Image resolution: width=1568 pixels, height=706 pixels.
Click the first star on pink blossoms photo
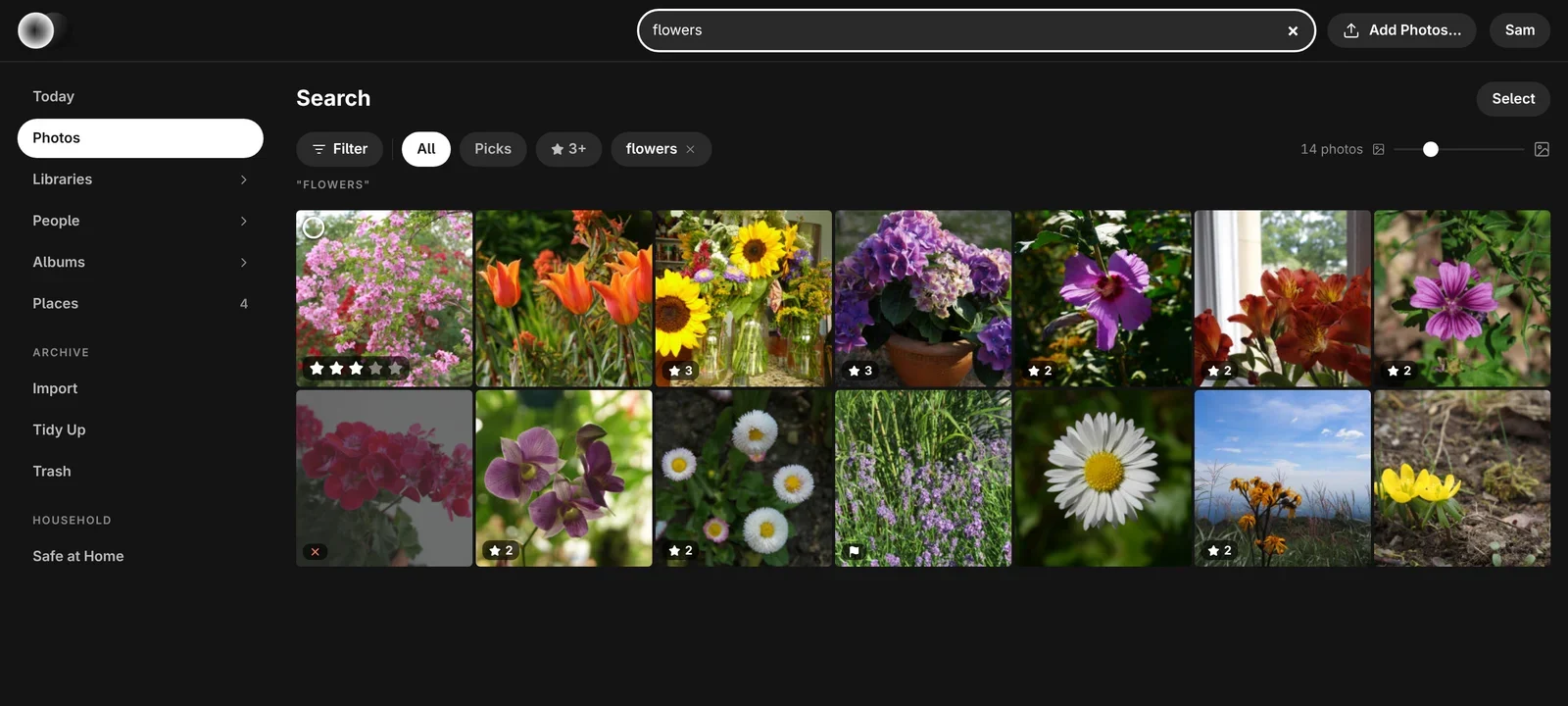[x=317, y=369]
